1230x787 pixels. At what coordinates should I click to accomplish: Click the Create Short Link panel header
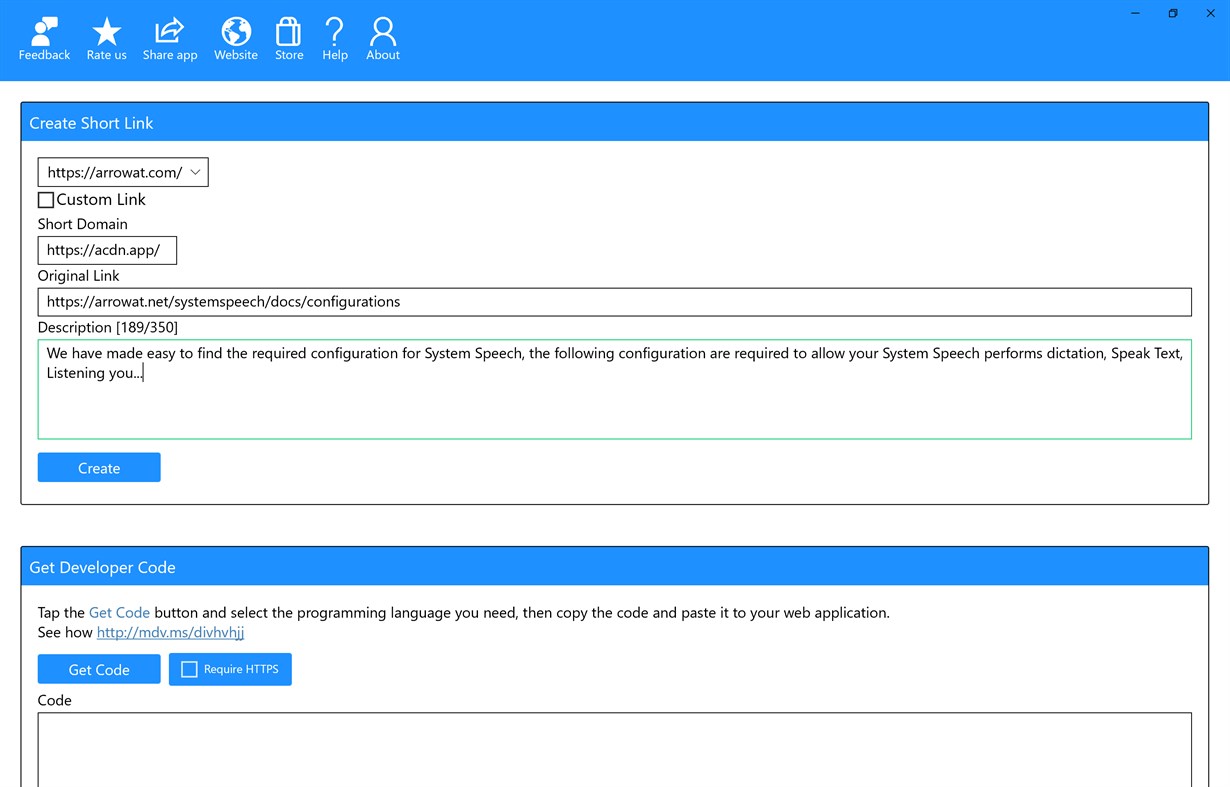(614, 122)
